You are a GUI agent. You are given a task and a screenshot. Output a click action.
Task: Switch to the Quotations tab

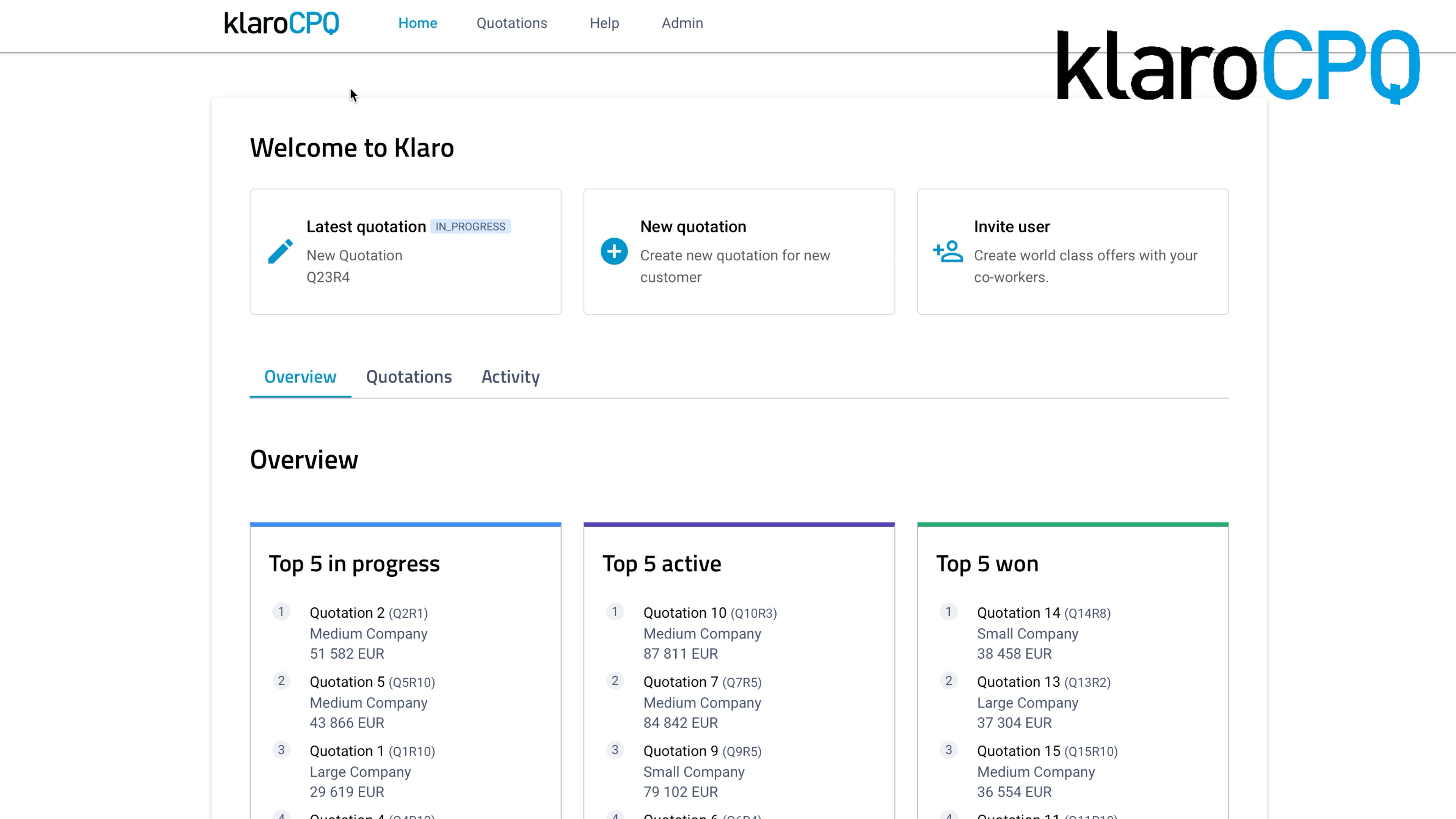coord(409,377)
